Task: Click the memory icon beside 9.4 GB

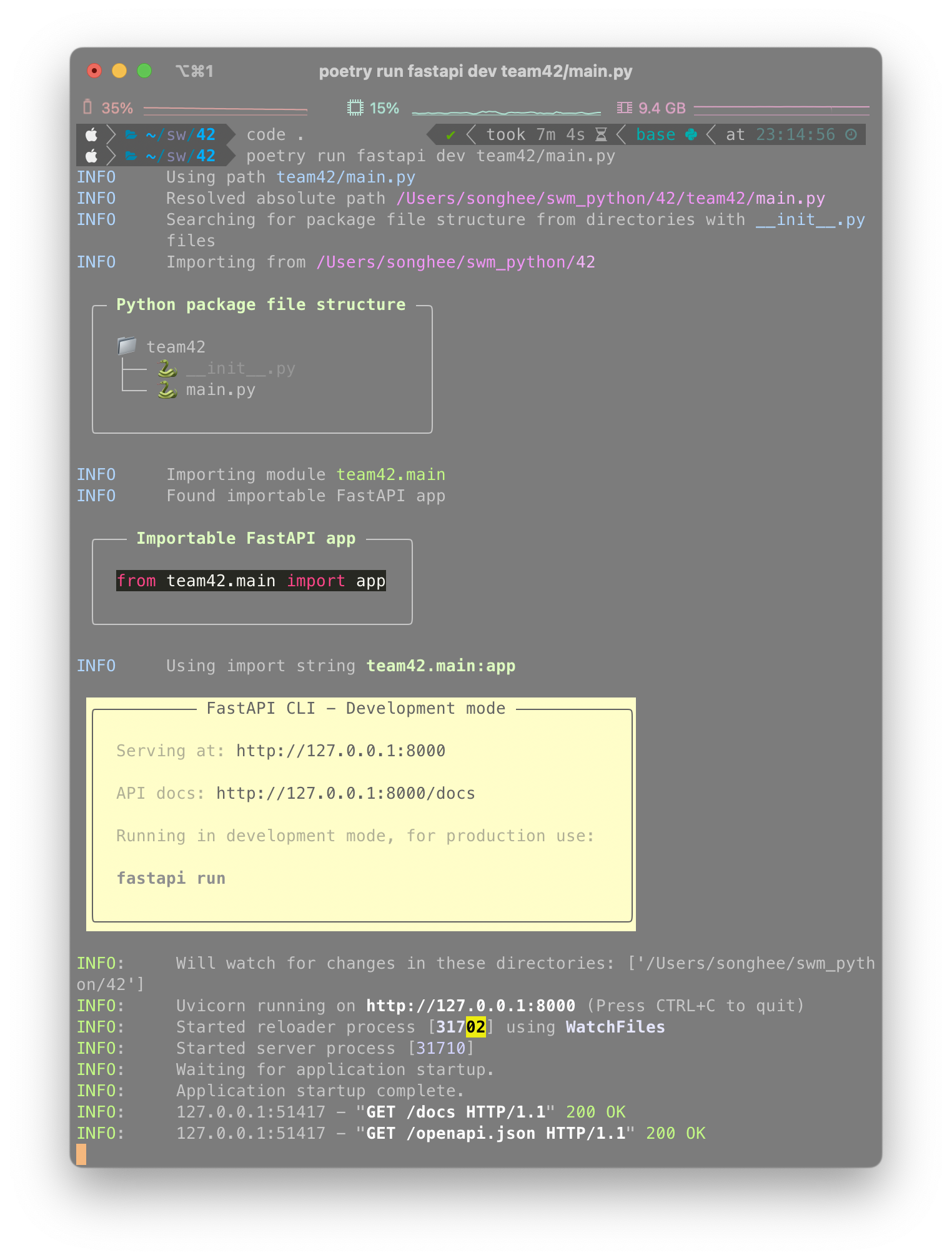Action: coord(624,107)
